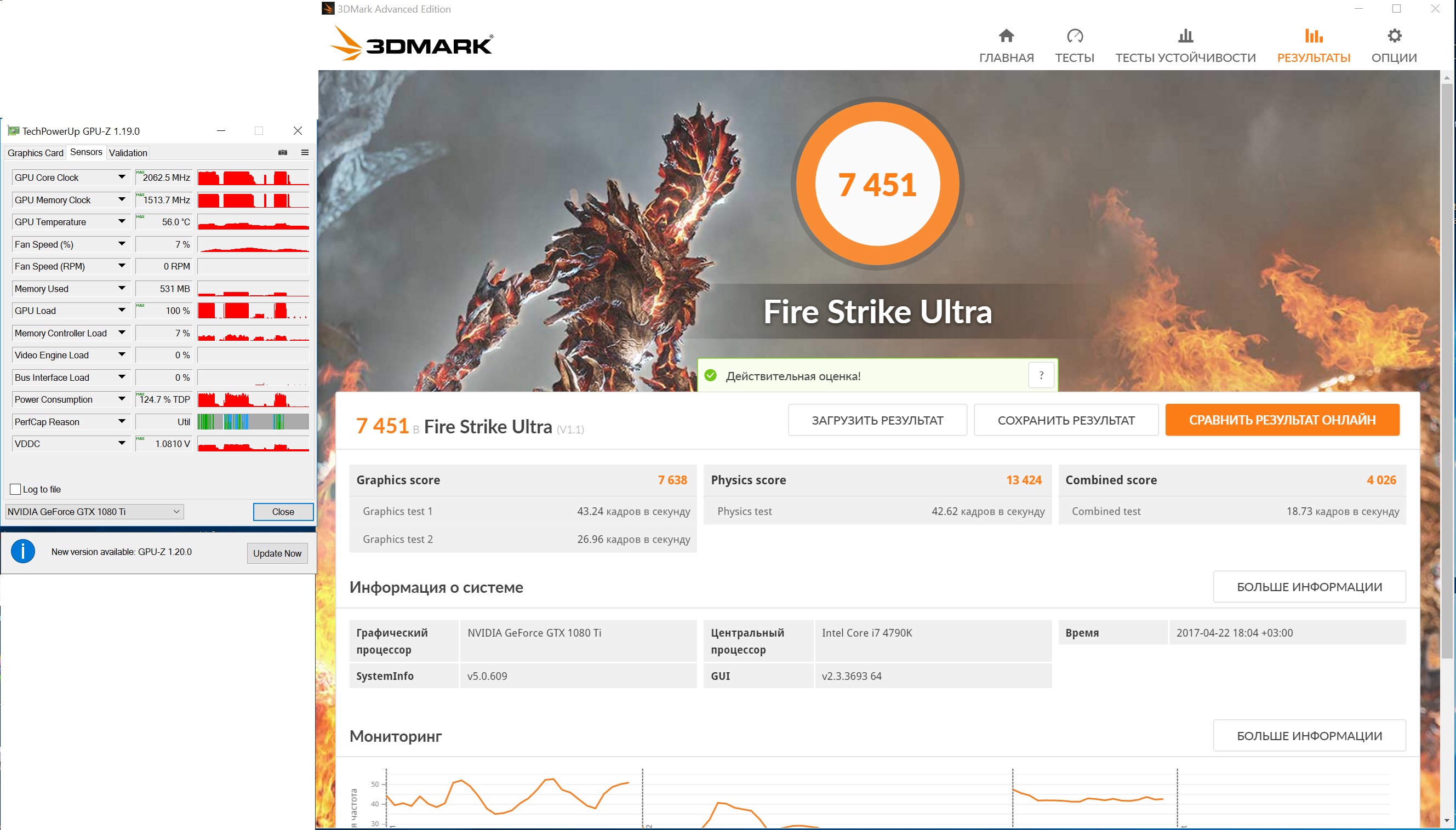Open the NVIDIA GeForce GTX 1080 Ti selector
Image resolution: width=1456 pixels, height=830 pixels.
(94, 511)
